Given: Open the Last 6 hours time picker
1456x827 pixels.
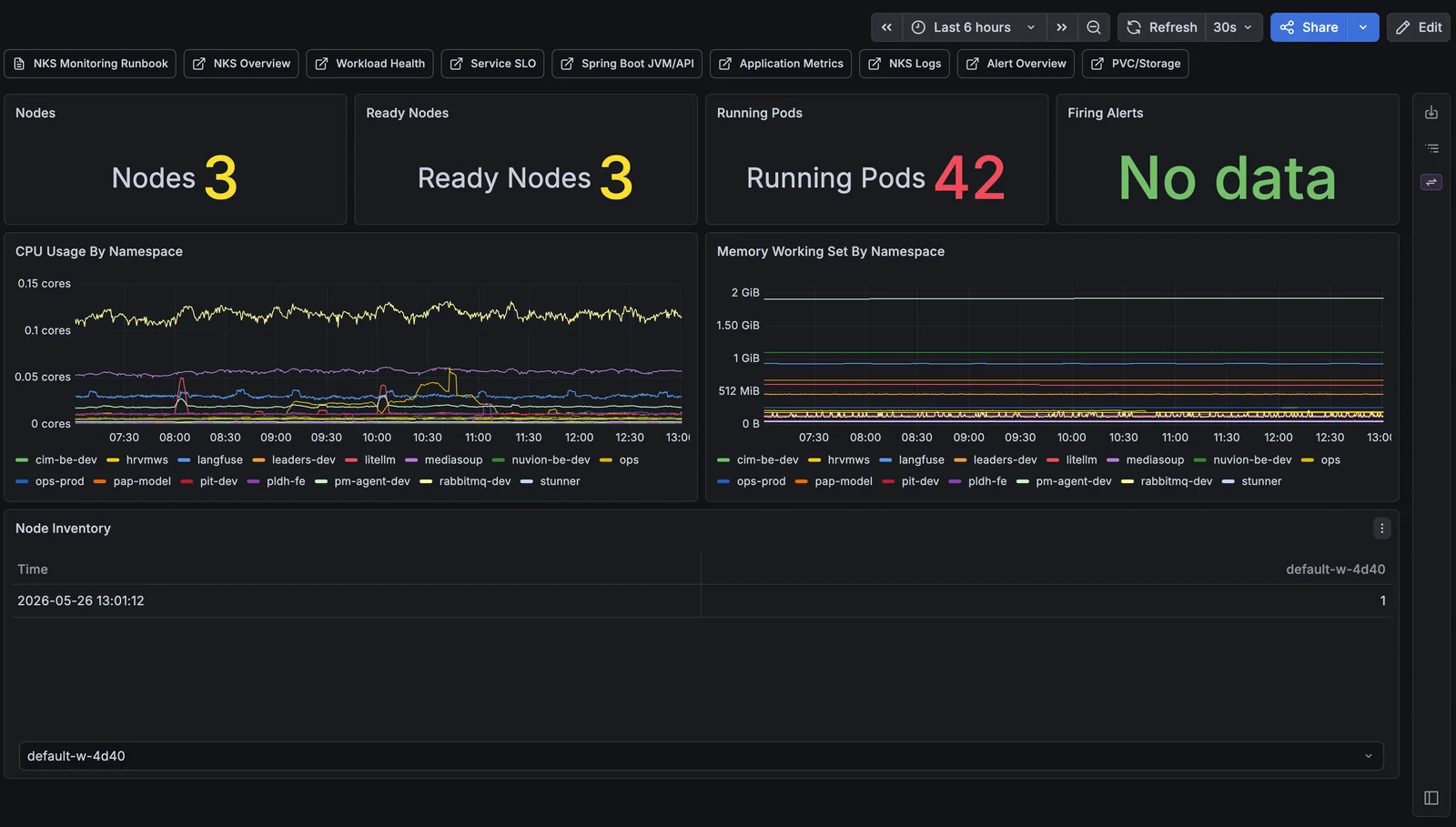Looking at the screenshot, I should [x=974, y=27].
